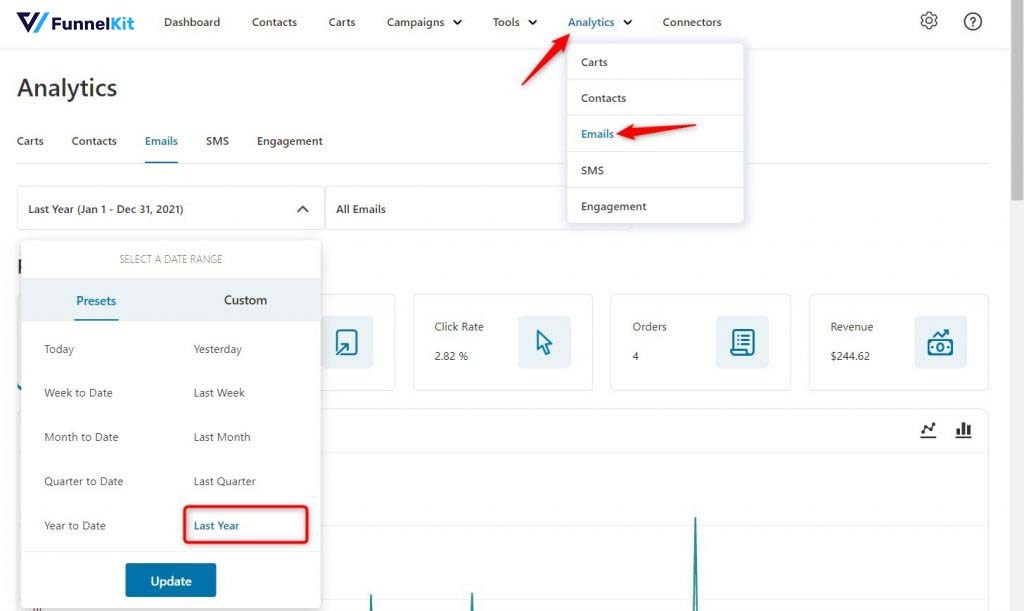Expand the Campaigns menu
Viewport: 1024px width, 611px height.
(424, 22)
